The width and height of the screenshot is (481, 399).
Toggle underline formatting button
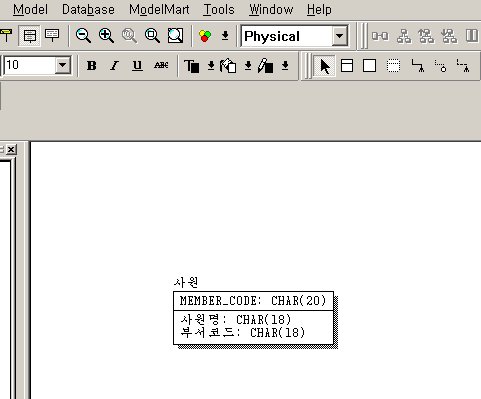pyautogui.click(x=137, y=66)
